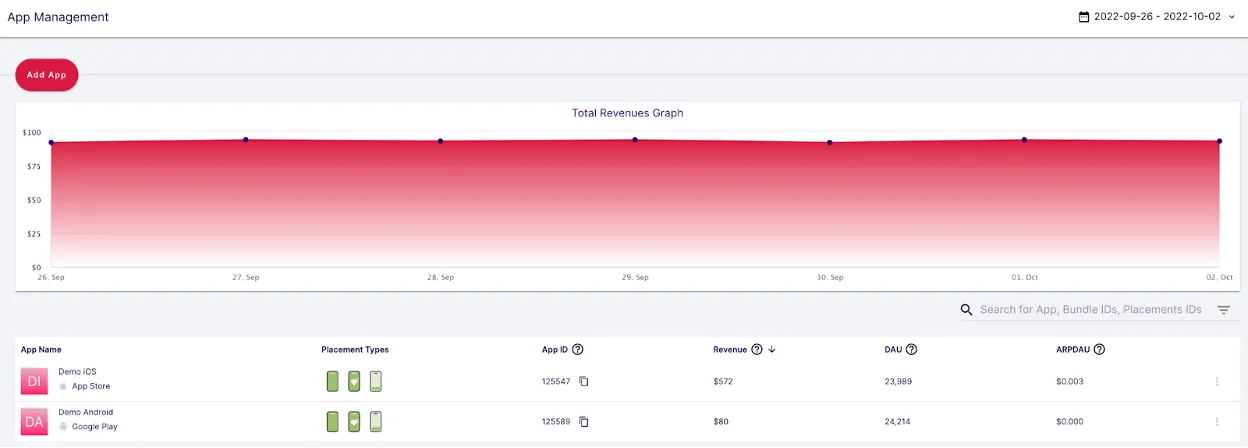Type in the app search field
The height and width of the screenshot is (448, 1248).
1090,310
